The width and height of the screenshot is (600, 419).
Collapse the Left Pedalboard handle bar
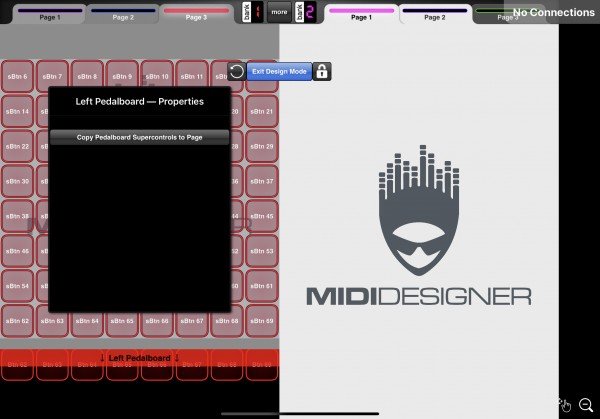pos(139,358)
